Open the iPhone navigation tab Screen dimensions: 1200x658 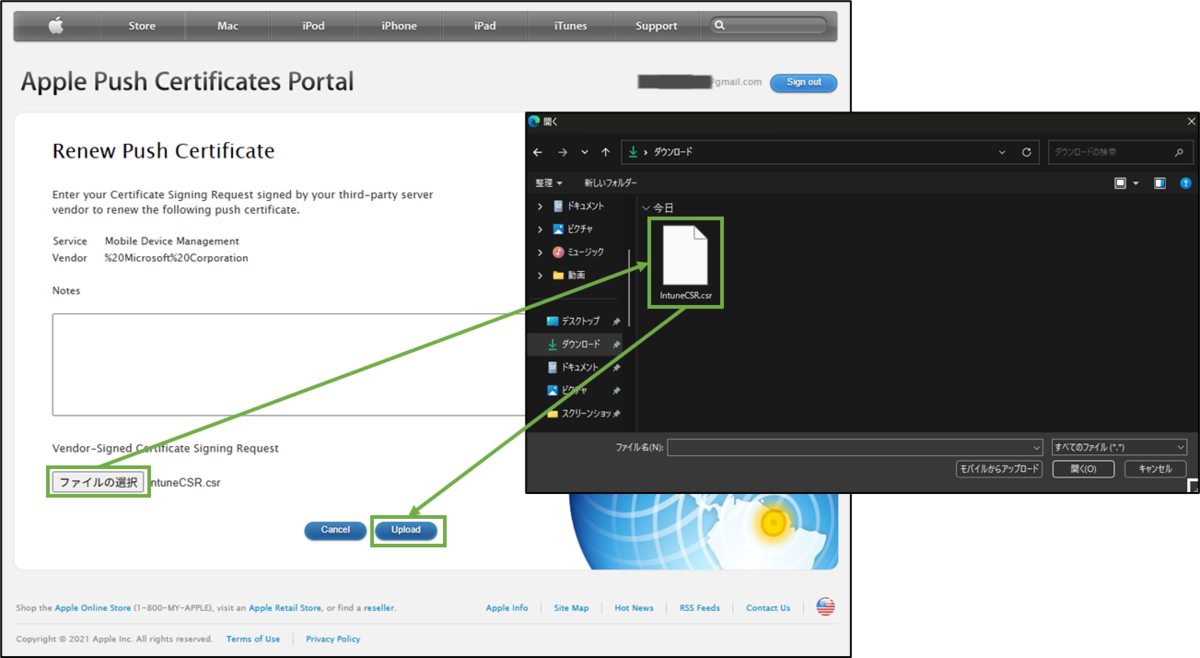click(x=399, y=26)
